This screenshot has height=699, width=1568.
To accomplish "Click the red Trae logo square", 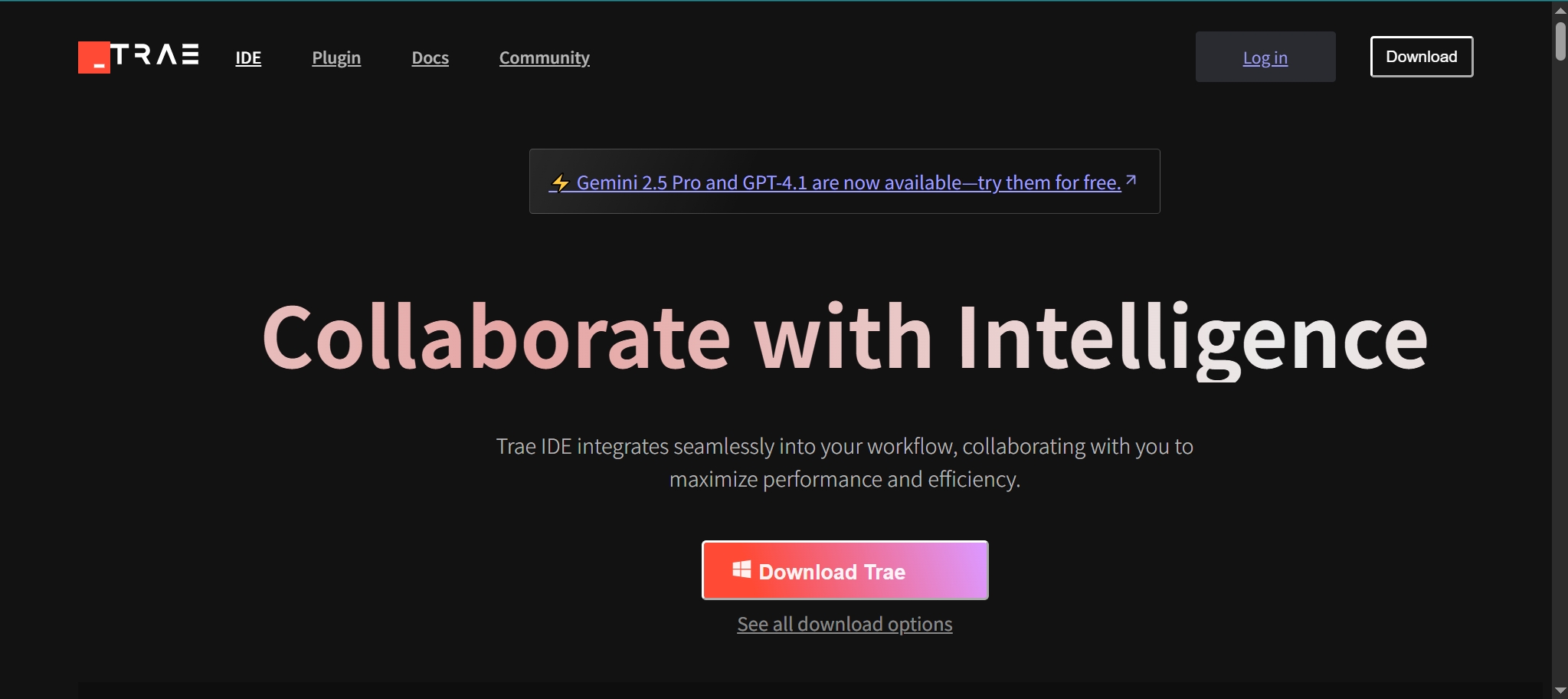I will click(93, 57).
